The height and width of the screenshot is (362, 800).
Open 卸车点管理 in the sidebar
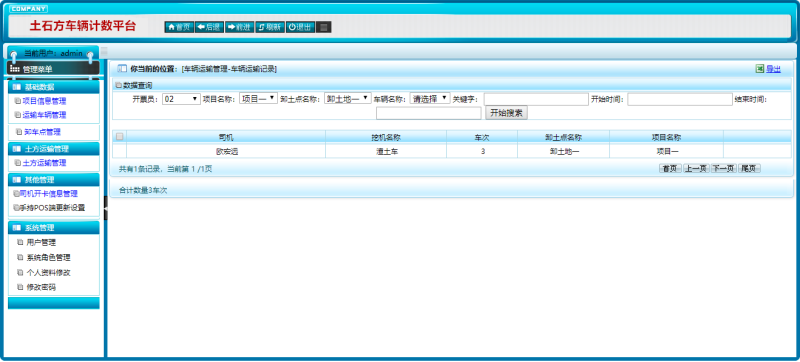tap(42, 132)
